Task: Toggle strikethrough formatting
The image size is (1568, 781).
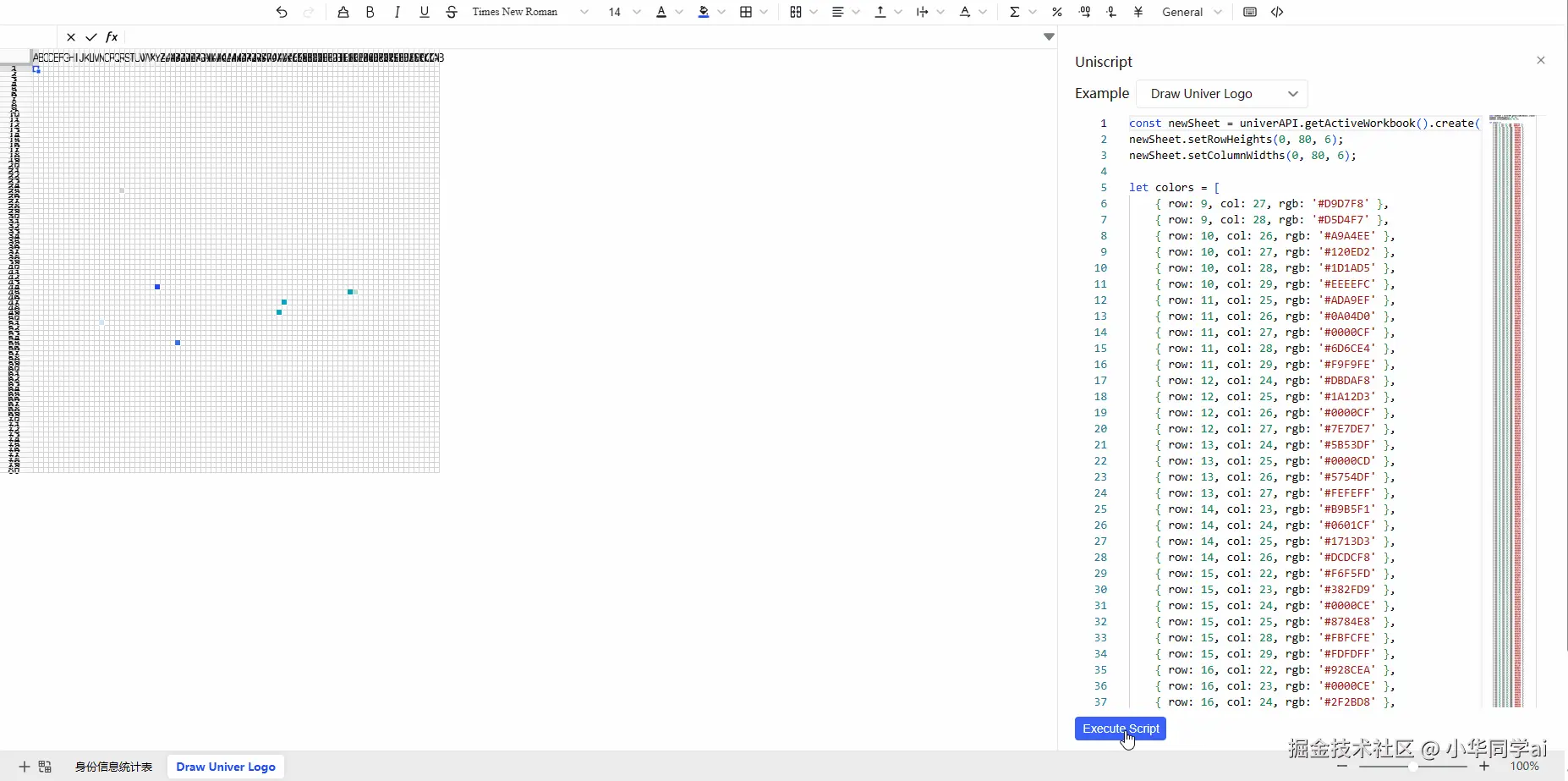Action: point(451,12)
